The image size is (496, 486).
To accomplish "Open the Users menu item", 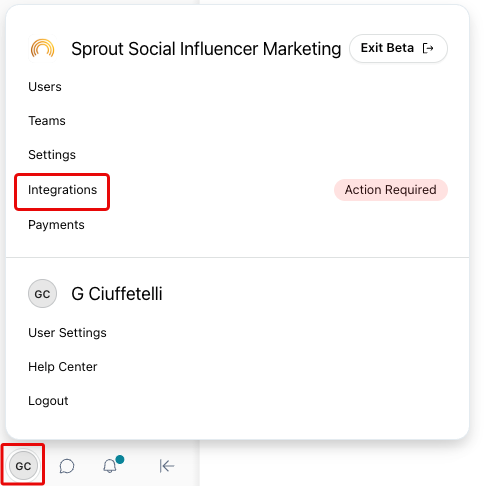I will 45,87.
